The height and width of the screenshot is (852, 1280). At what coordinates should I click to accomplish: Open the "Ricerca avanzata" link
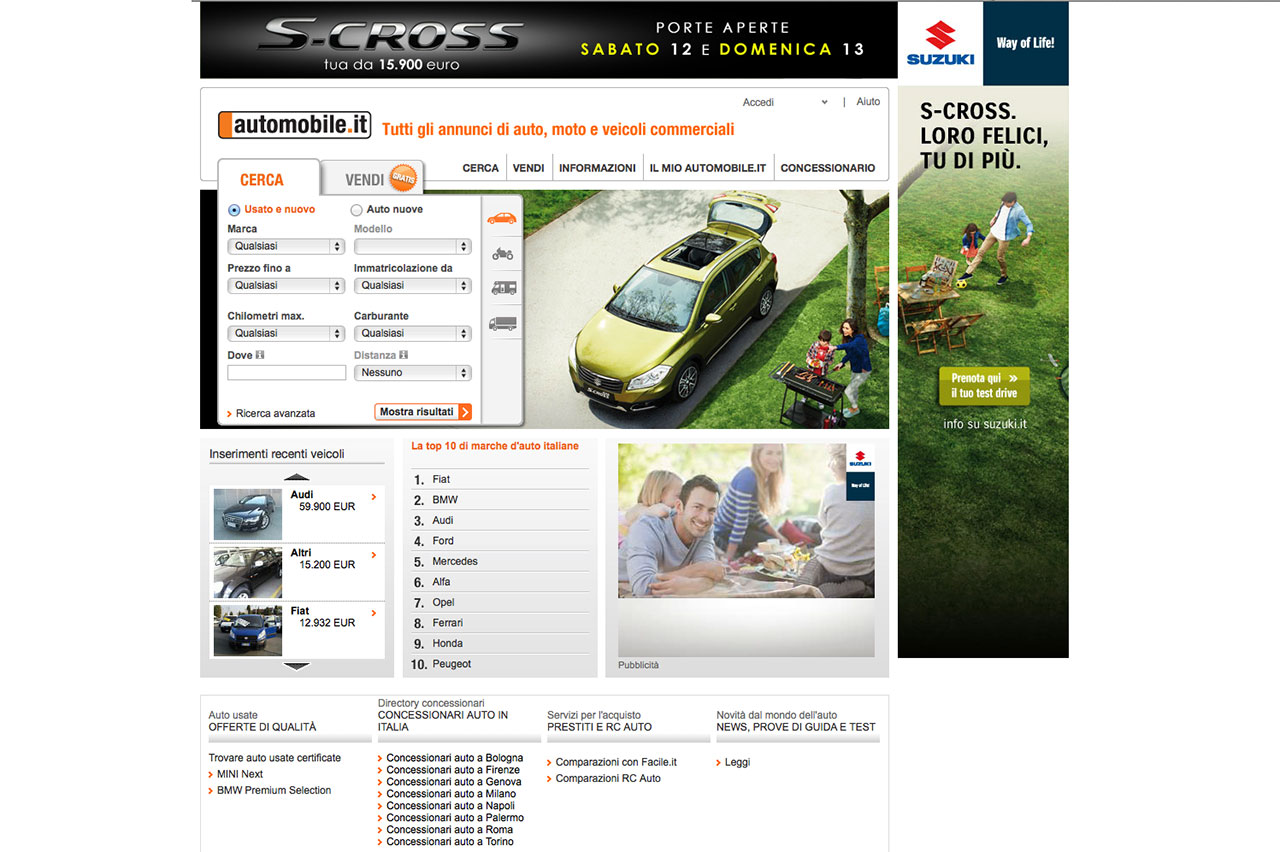pos(275,413)
